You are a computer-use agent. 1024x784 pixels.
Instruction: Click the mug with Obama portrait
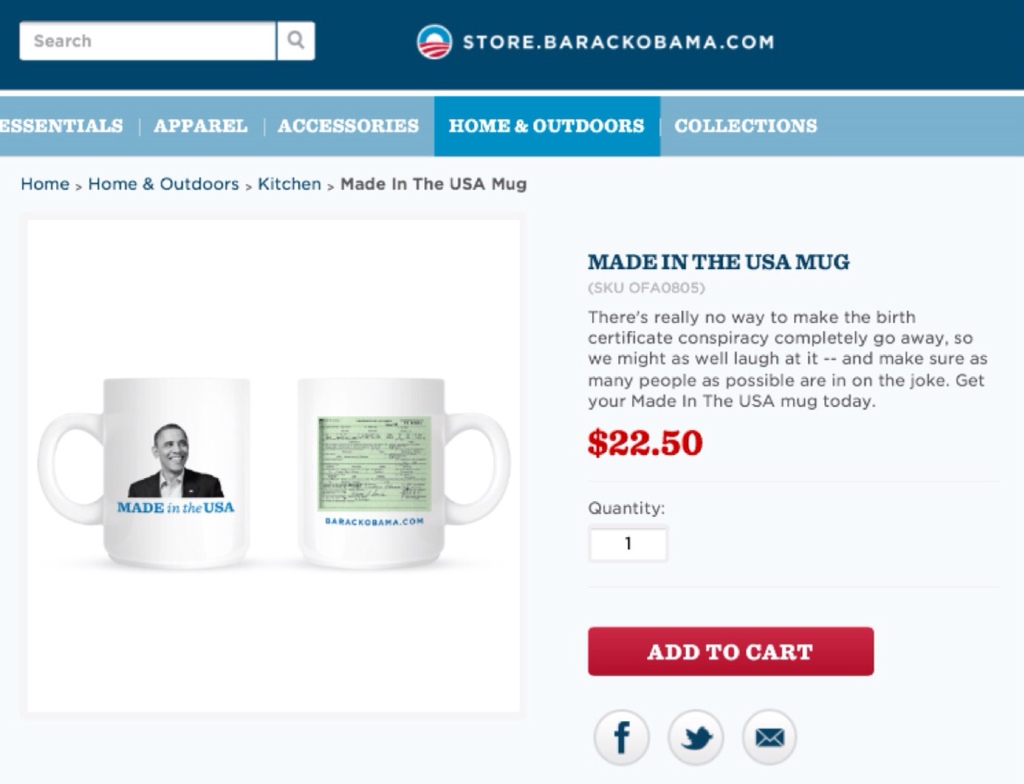tap(145, 473)
